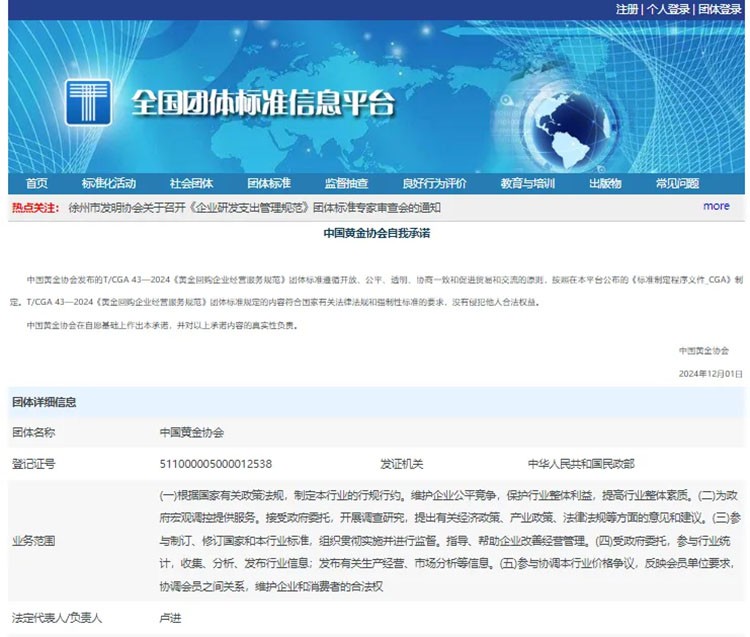Open the 社会团体 menu item

[x=191, y=183]
